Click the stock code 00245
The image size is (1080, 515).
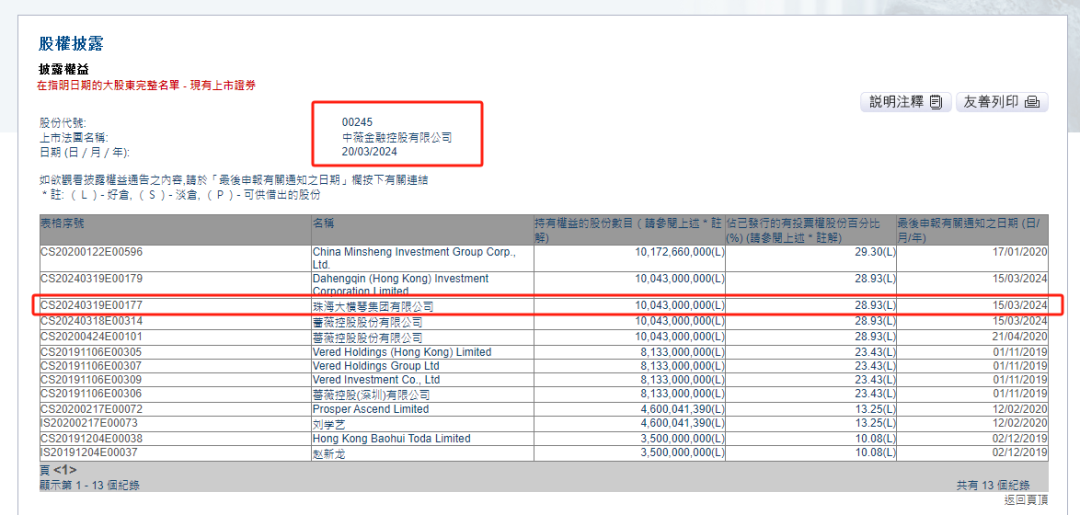357,123
